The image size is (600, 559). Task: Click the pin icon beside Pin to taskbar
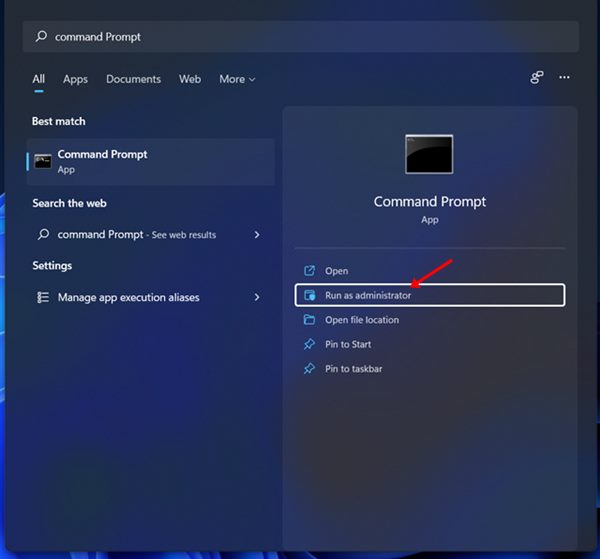click(309, 368)
